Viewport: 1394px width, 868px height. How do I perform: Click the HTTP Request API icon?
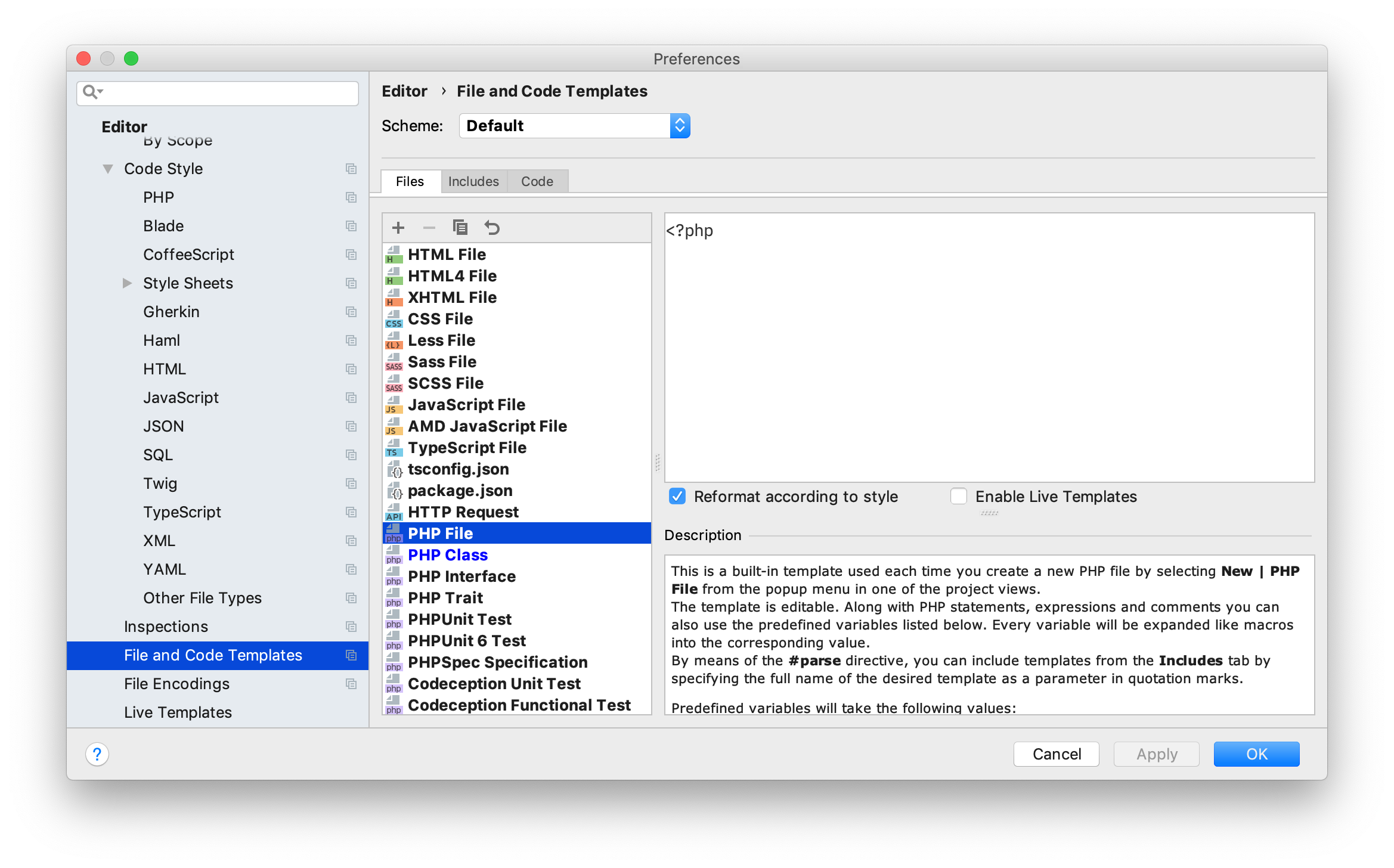[394, 512]
